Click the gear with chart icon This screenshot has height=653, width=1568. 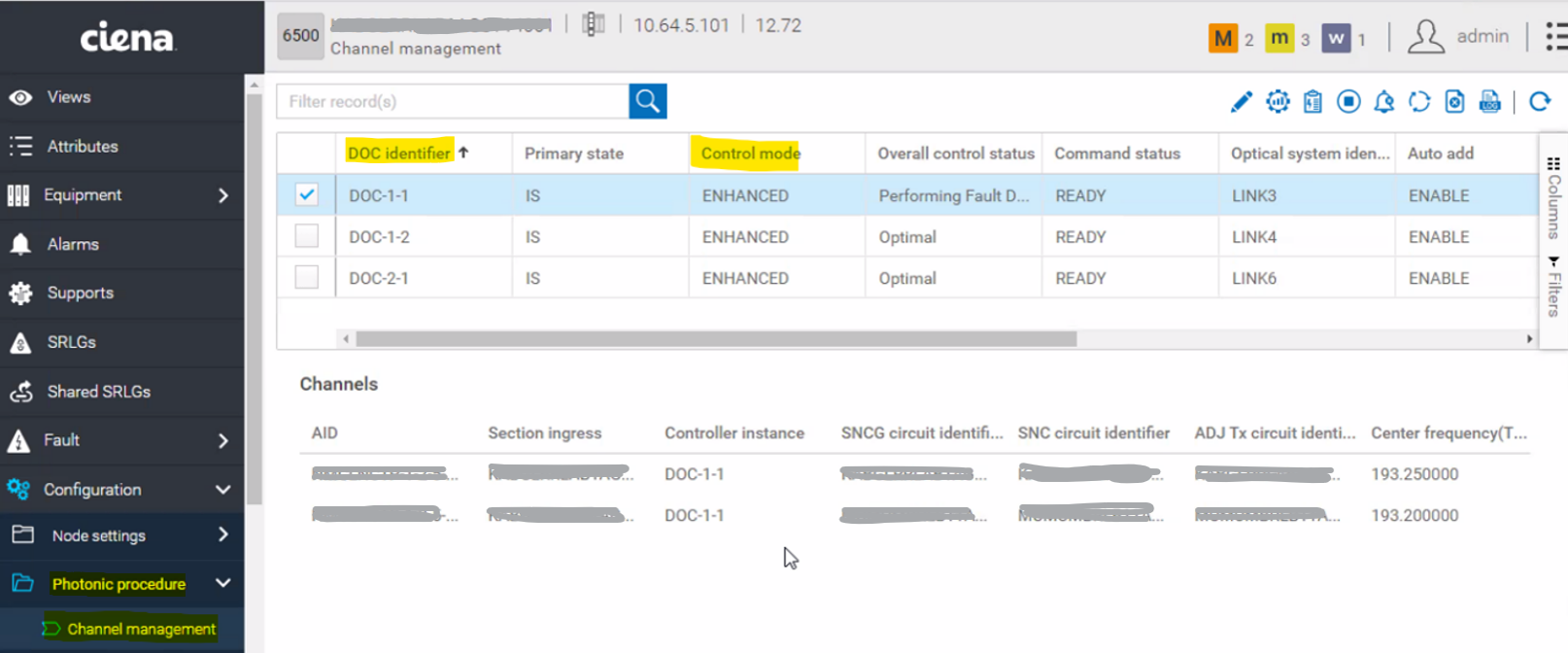point(1278,102)
